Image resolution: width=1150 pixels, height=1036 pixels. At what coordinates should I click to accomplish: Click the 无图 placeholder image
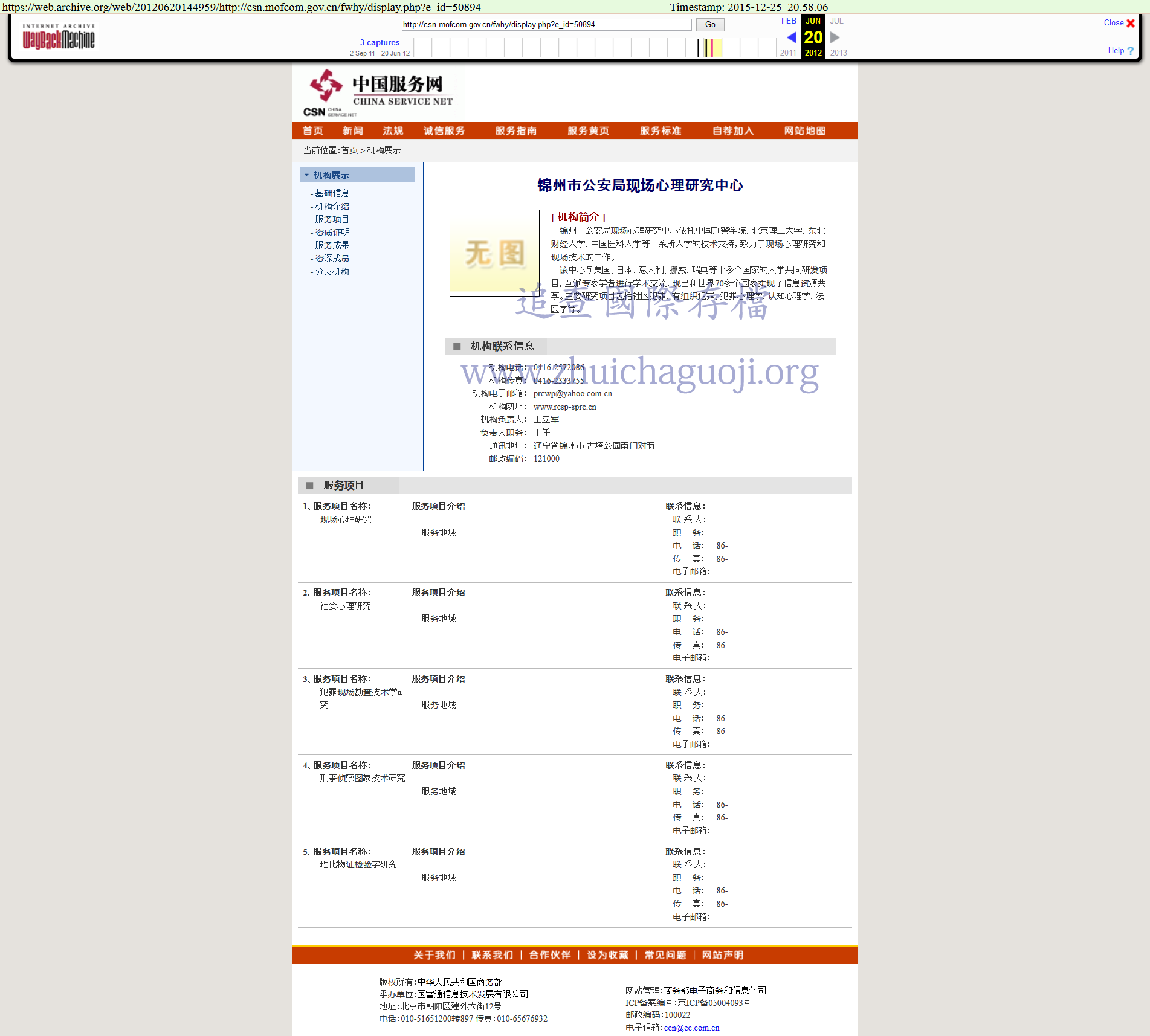coord(494,253)
